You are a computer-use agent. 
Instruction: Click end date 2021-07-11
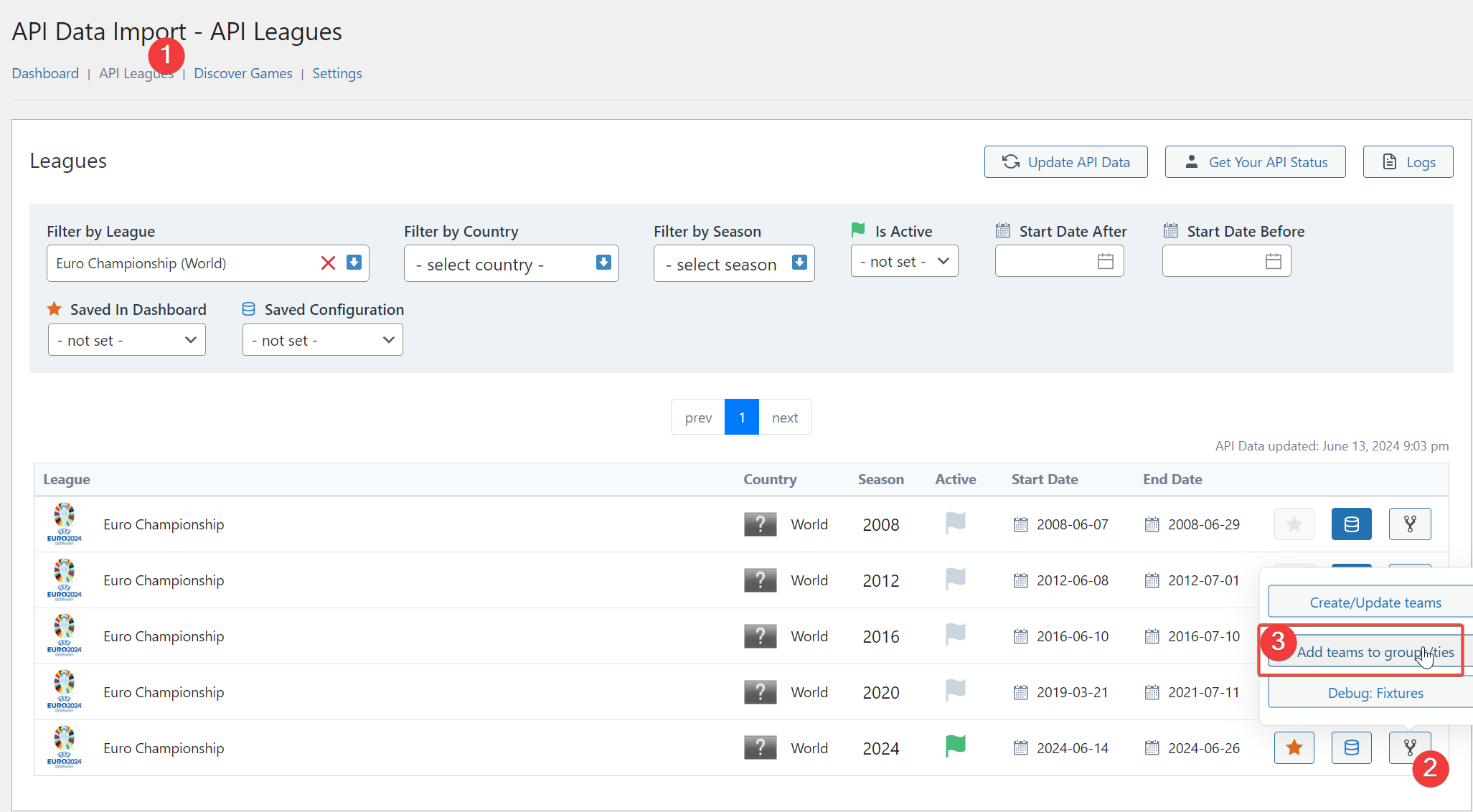pos(1203,692)
